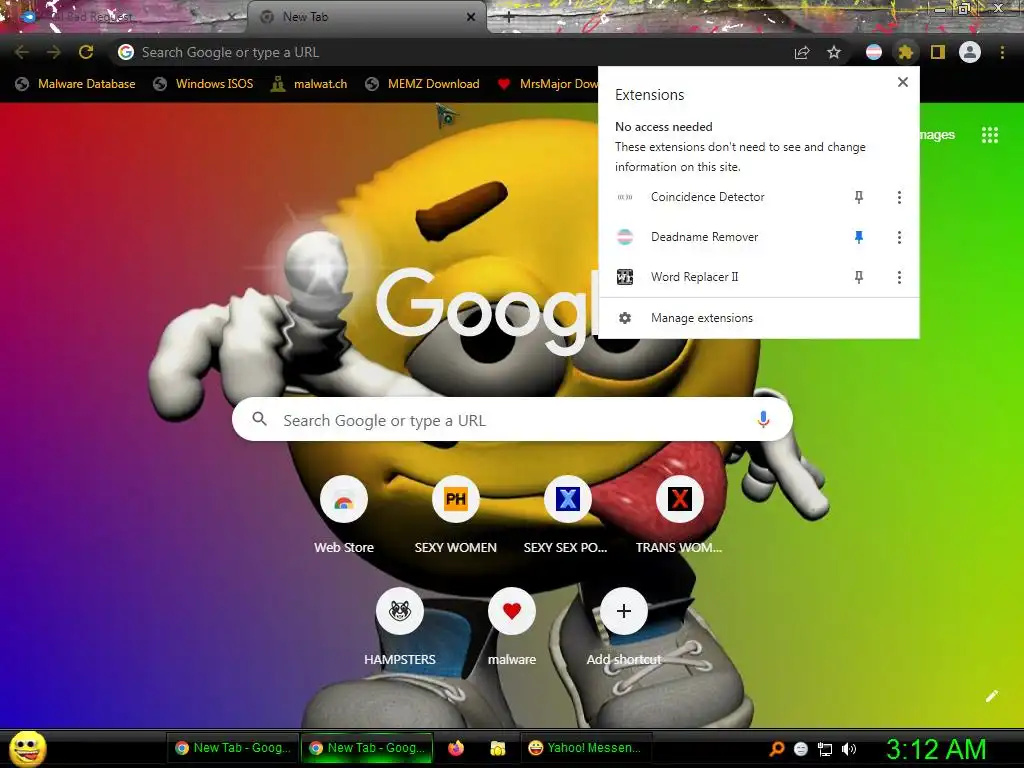Screen dimensions: 1024x768
Task: Open the red X shortcut tile
Action: [x=679, y=515]
